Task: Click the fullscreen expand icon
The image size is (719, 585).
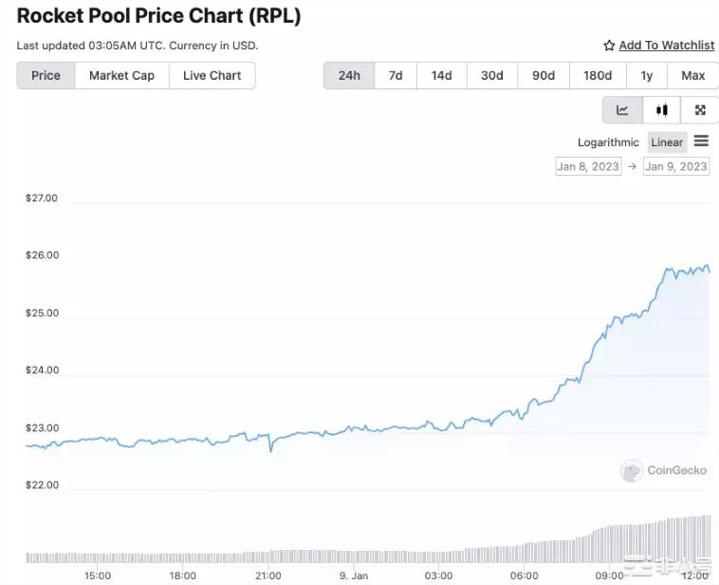Action: [x=700, y=110]
